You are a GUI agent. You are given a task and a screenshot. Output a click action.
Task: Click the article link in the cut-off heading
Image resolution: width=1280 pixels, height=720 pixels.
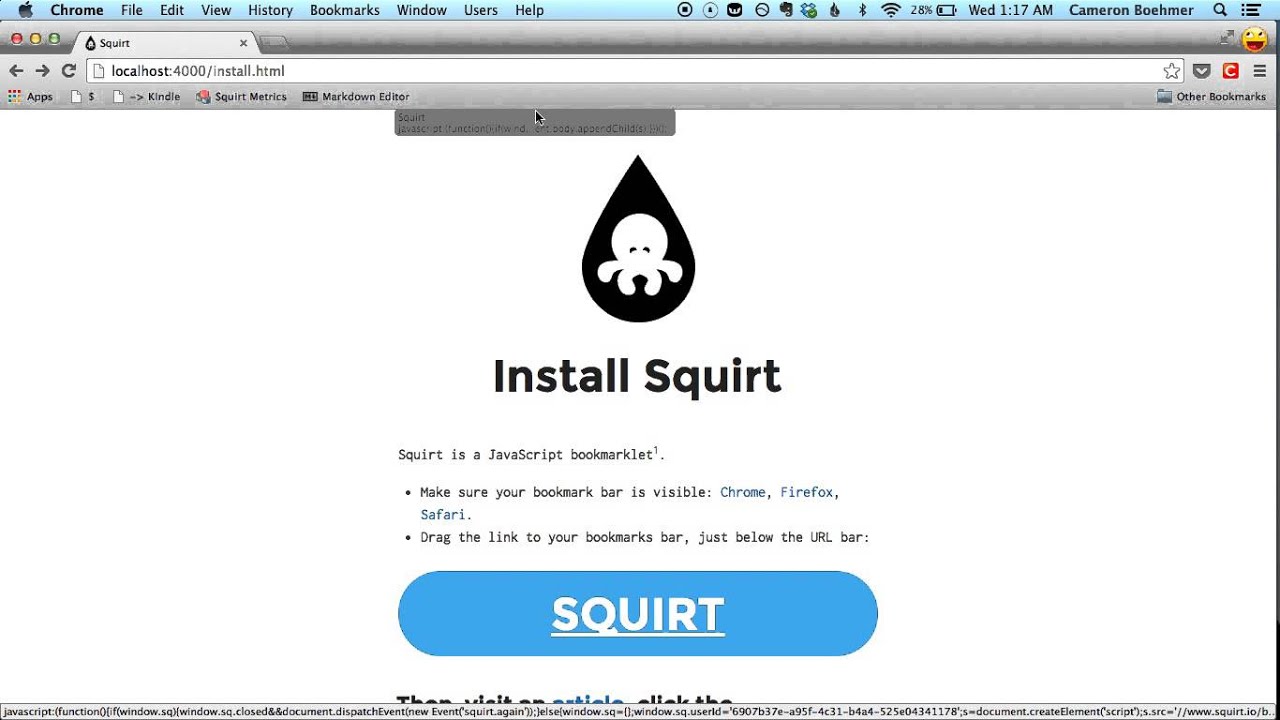[x=587, y=704]
